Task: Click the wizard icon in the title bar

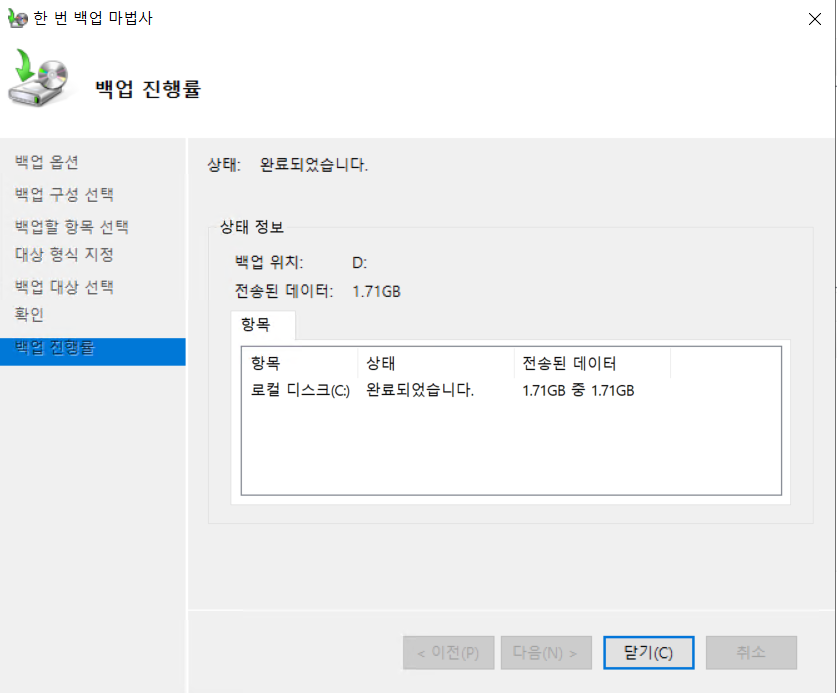Action: [16, 18]
